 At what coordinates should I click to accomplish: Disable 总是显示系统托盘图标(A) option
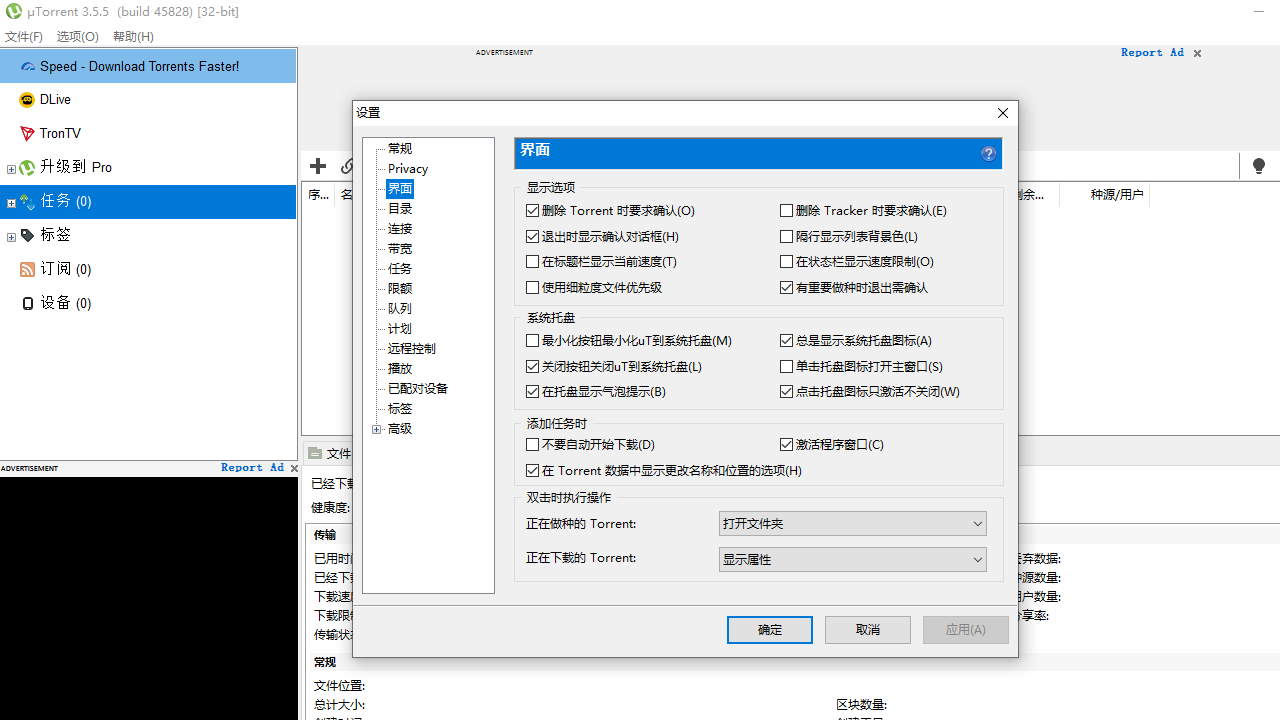[786, 340]
